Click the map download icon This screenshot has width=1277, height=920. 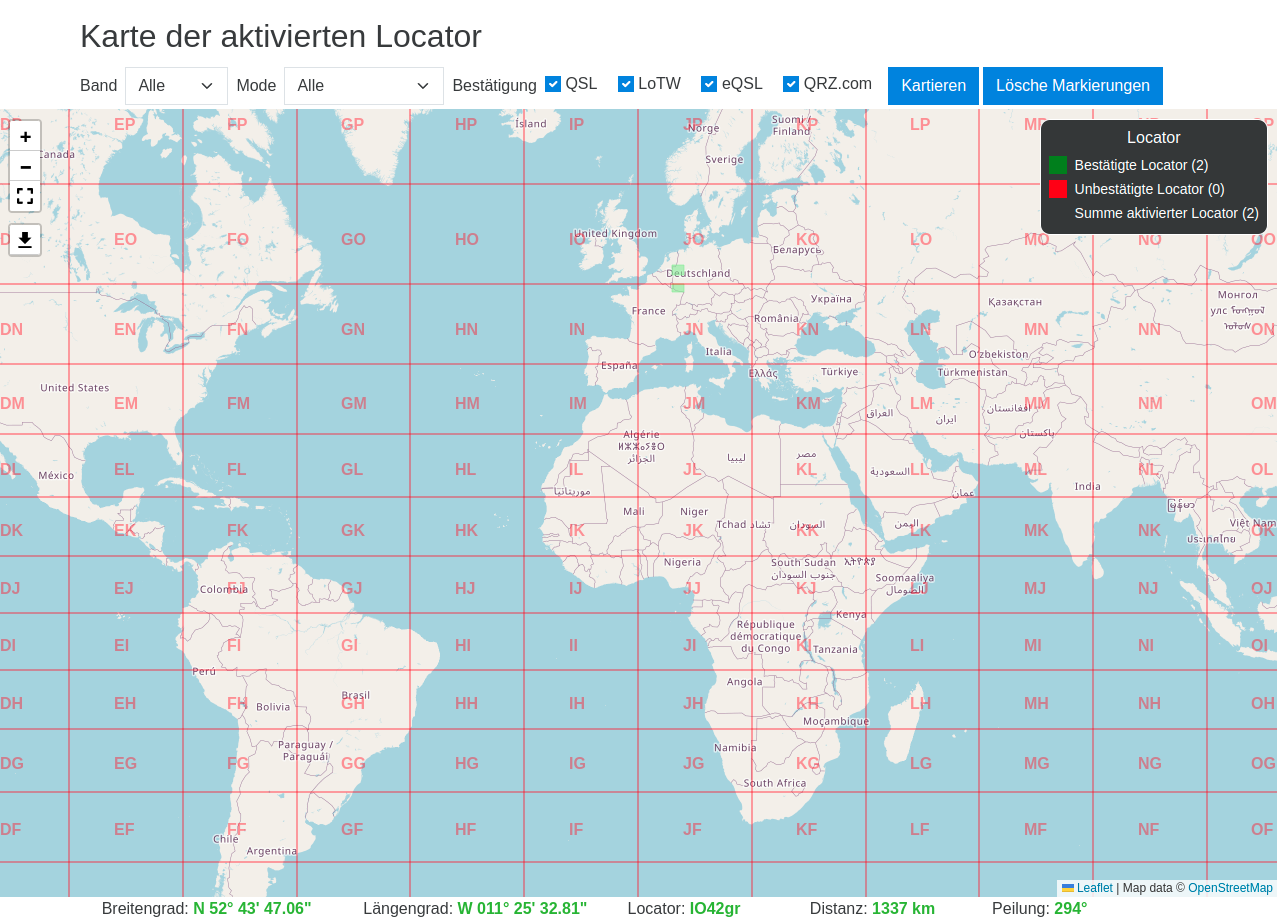(x=25, y=240)
